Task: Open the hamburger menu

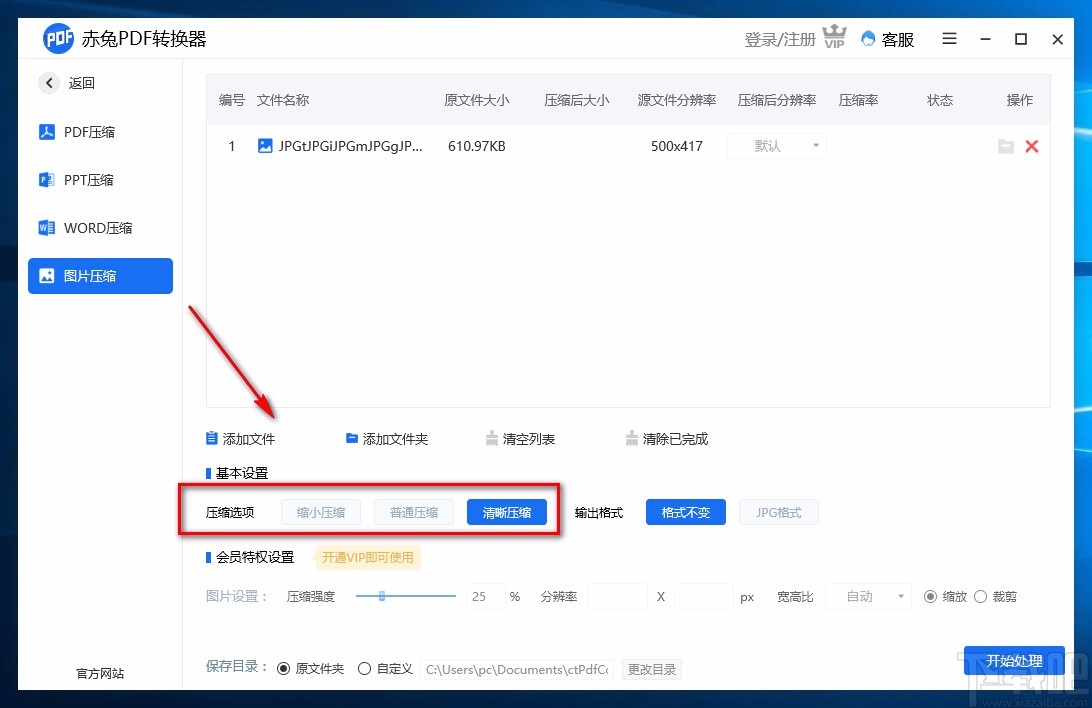Action: (949, 39)
